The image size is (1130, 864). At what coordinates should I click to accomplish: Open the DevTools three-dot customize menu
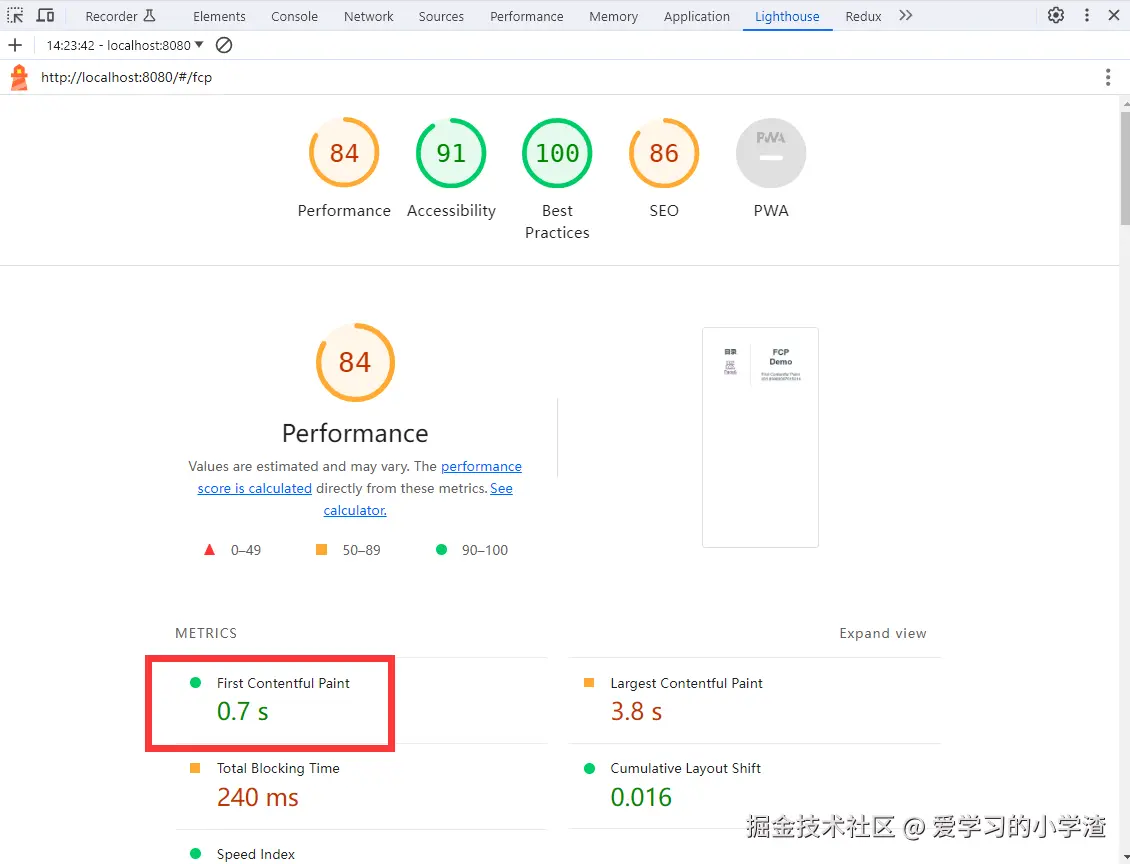coord(1087,15)
